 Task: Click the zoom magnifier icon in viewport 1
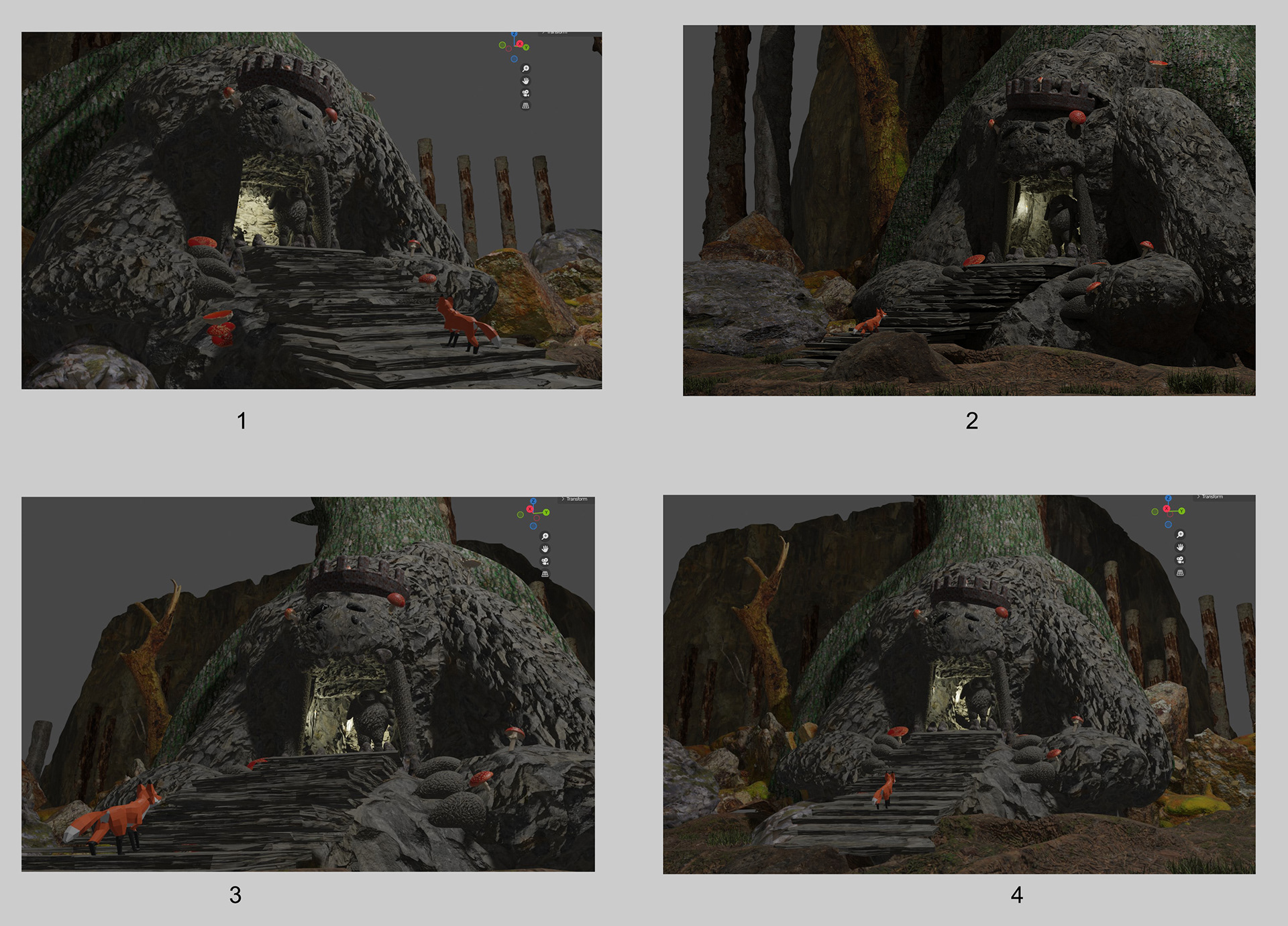click(x=526, y=68)
